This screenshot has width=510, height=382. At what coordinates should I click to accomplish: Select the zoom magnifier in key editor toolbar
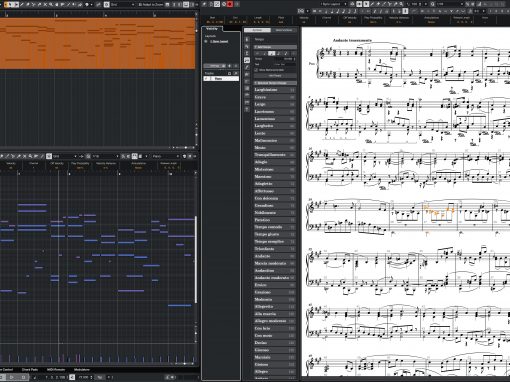coord(30,156)
